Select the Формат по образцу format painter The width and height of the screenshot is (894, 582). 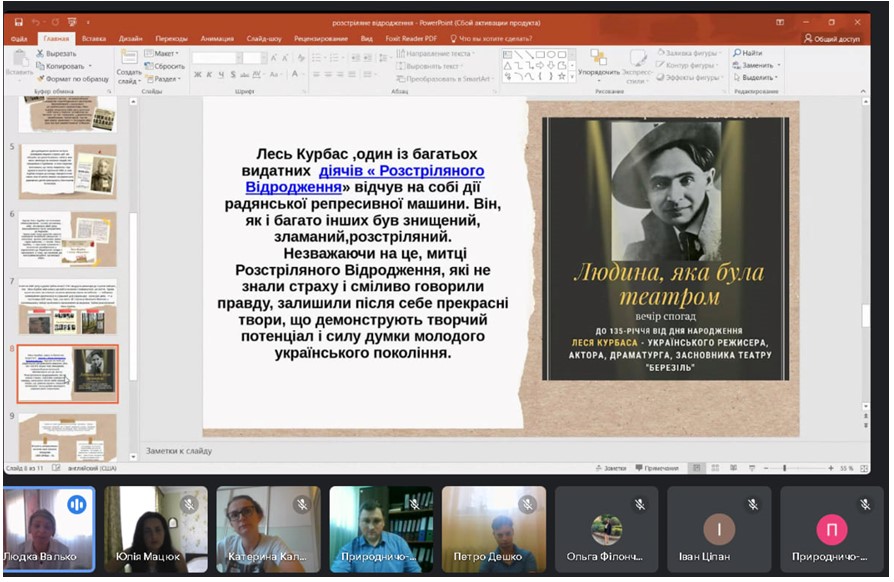click(72, 79)
